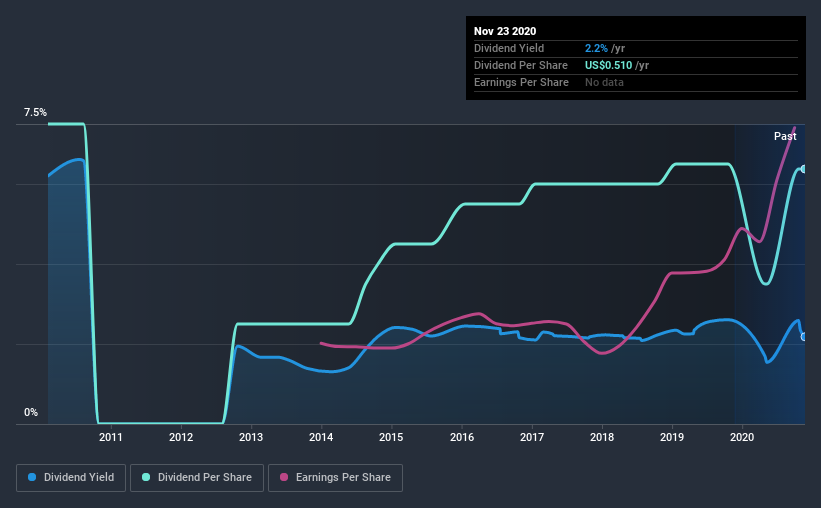
Task: Click the blue dot beside Dividend Yield legend
Action: [31, 478]
